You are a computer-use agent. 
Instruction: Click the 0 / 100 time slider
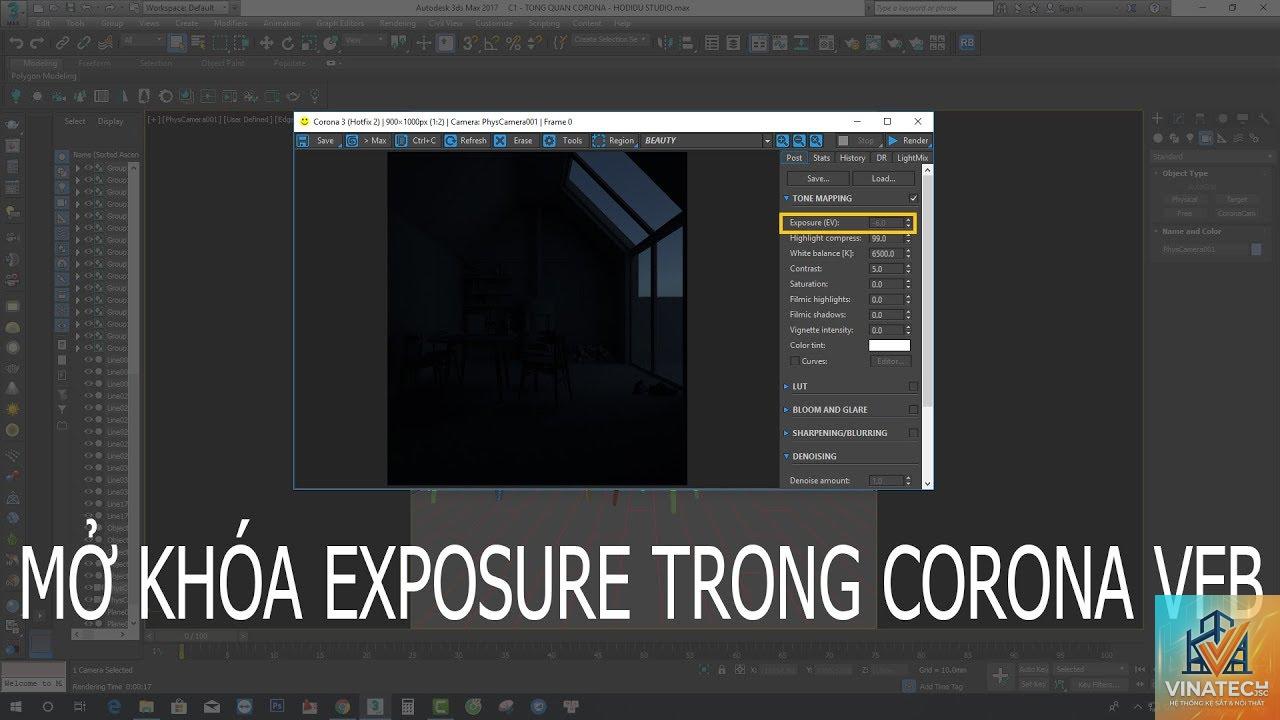tap(196, 636)
